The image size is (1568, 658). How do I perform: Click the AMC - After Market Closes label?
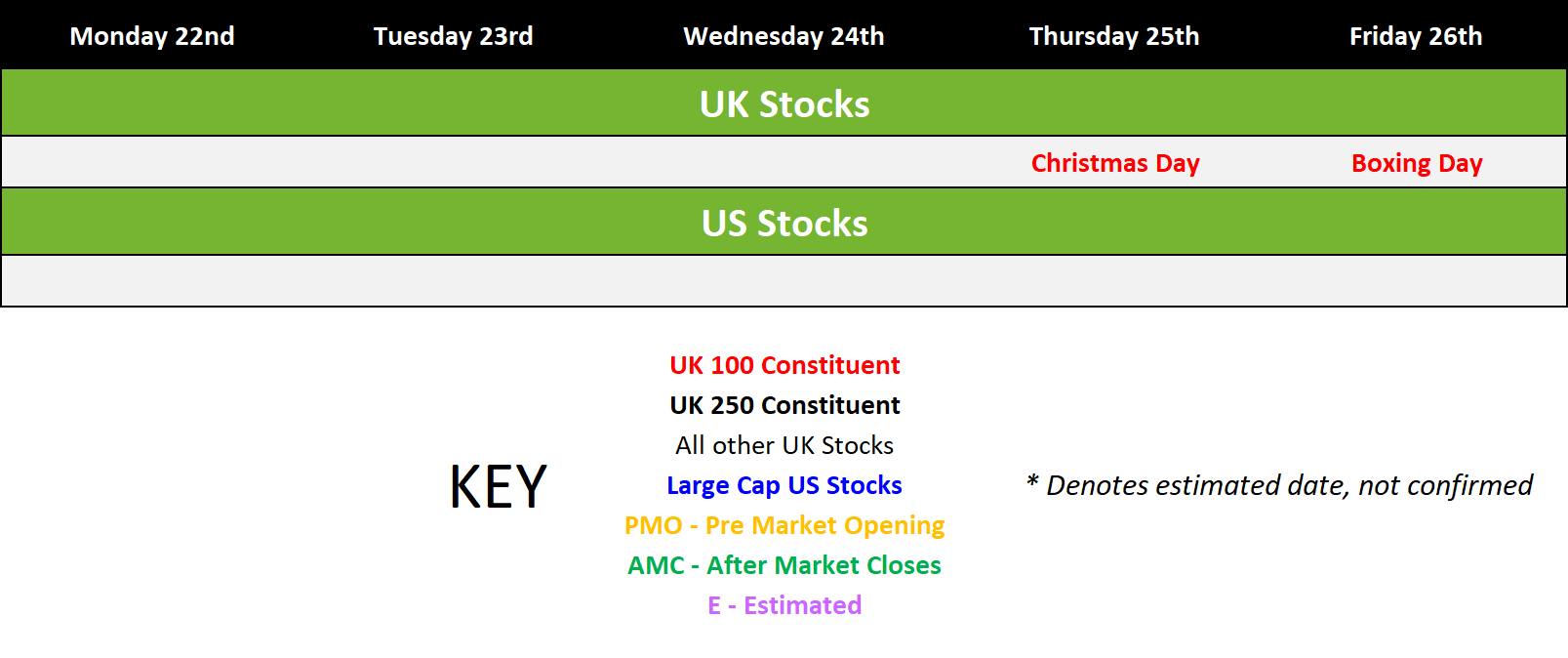[x=784, y=565]
